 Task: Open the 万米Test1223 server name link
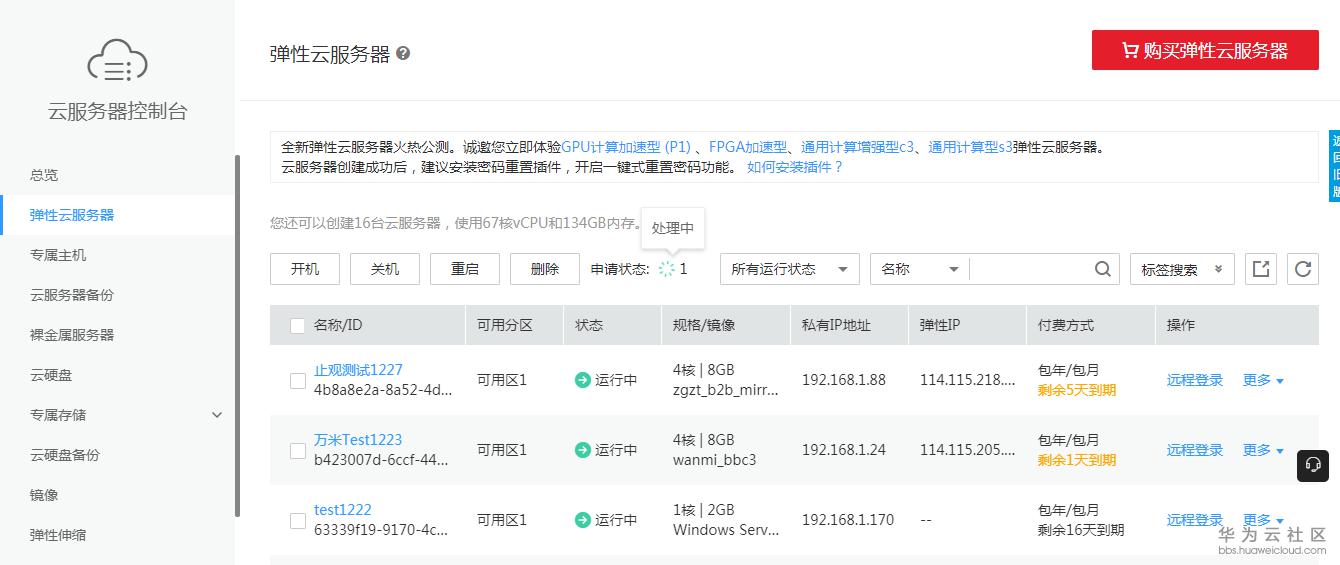358,440
